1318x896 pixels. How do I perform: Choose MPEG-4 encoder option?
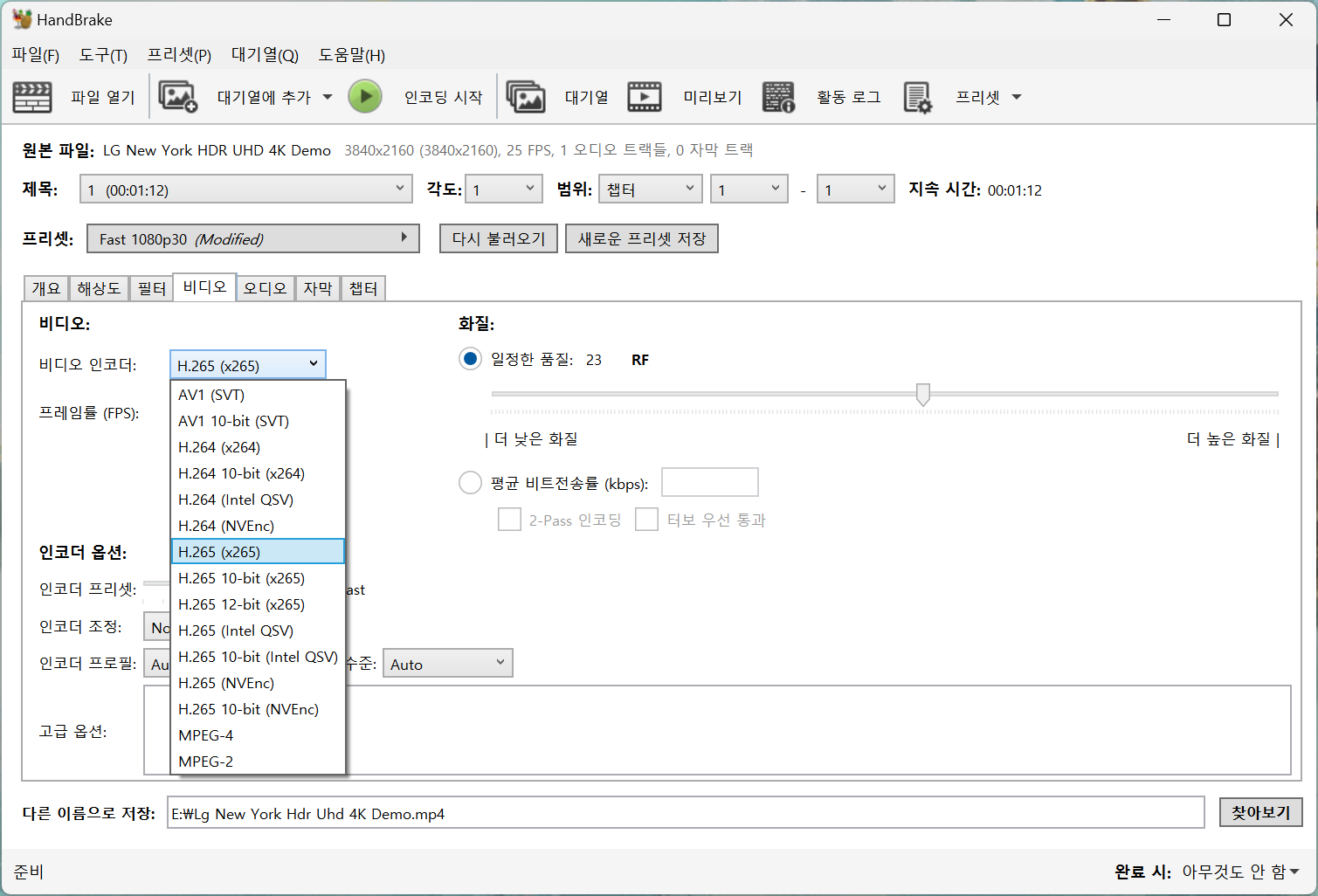tap(259, 735)
